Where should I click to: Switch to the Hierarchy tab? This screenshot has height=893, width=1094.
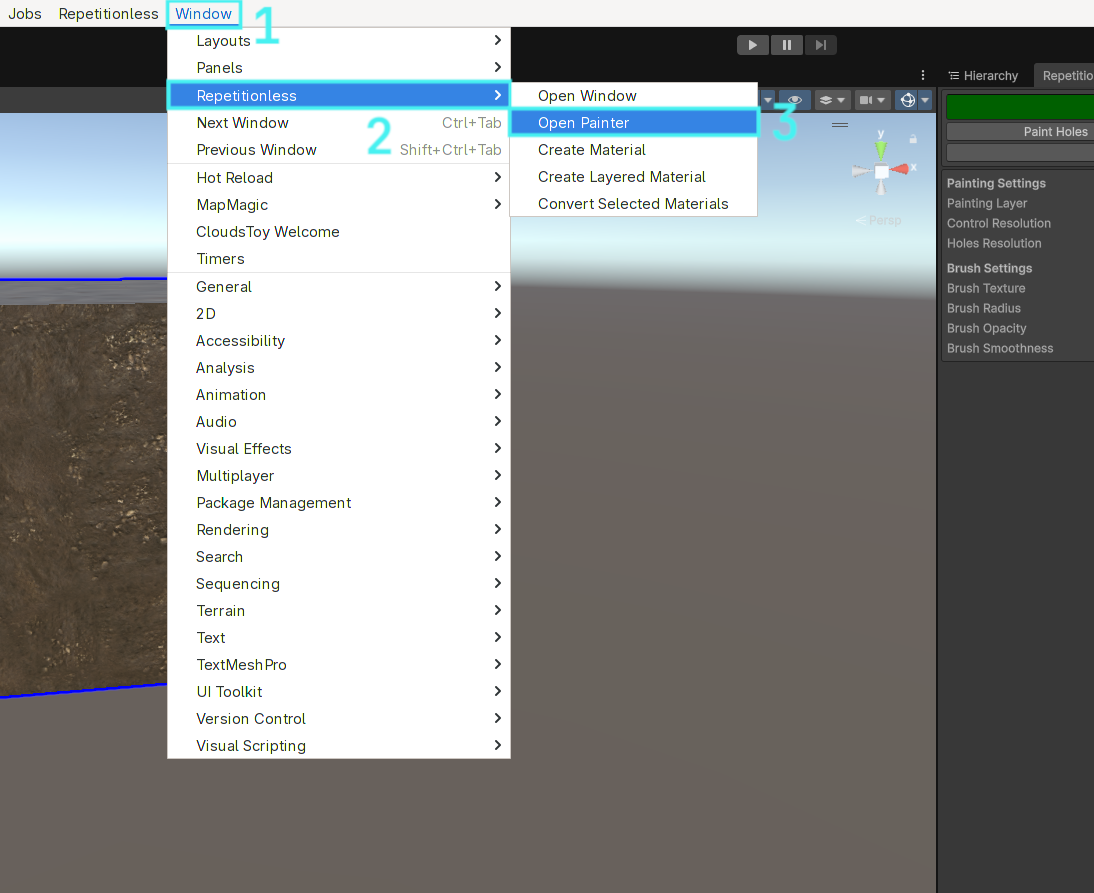pos(983,75)
